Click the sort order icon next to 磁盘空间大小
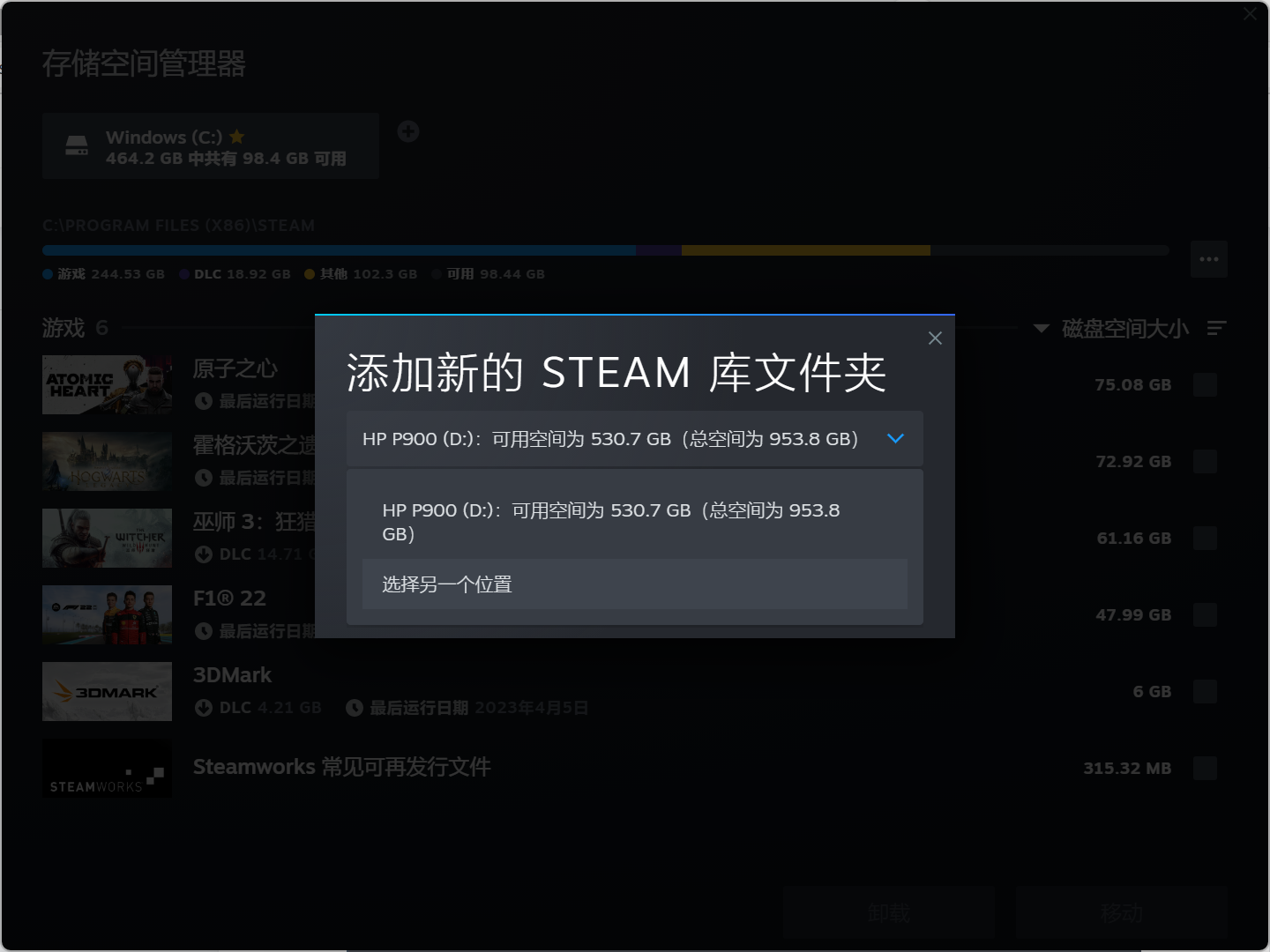 1217,329
